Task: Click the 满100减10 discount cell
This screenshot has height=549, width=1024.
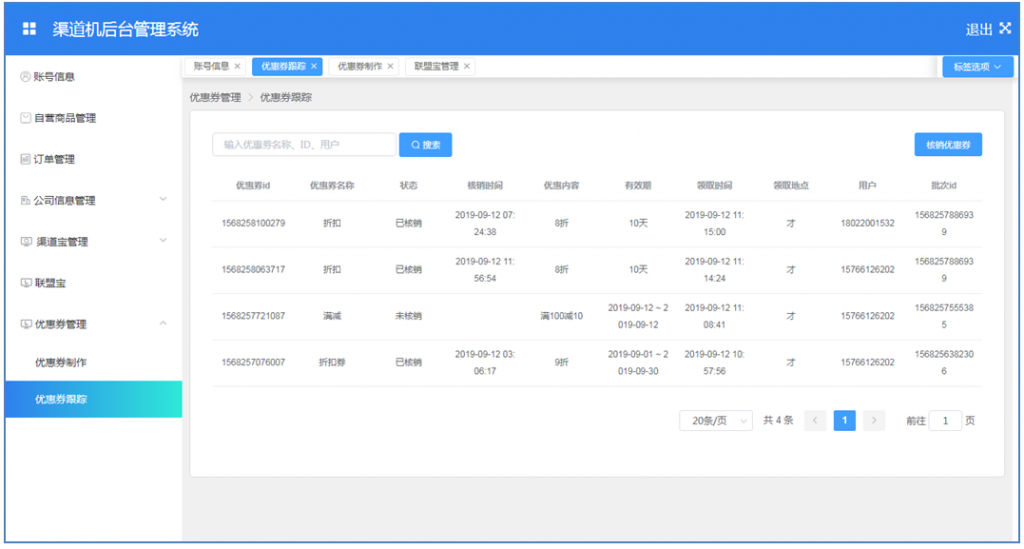Action: (x=562, y=316)
